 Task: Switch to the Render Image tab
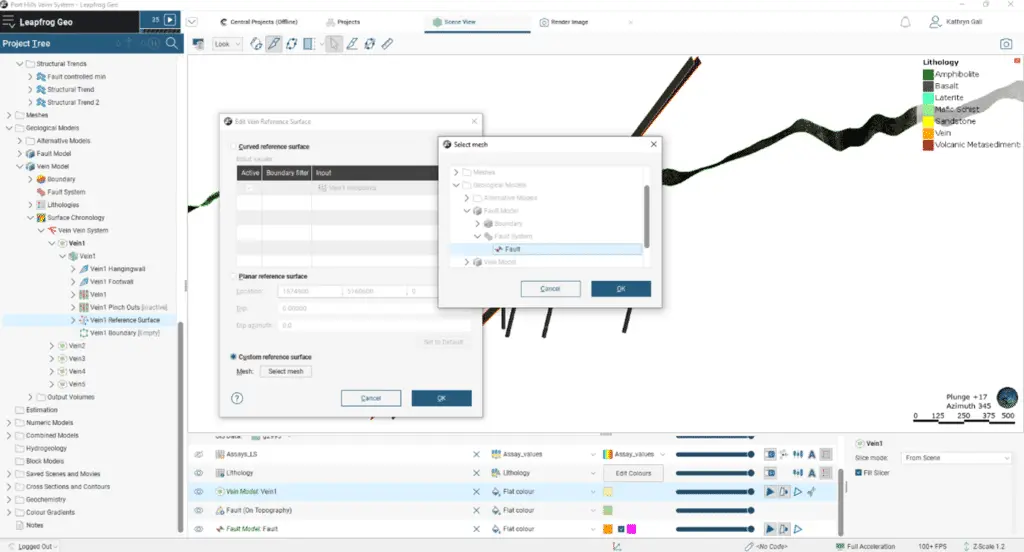point(564,22)
